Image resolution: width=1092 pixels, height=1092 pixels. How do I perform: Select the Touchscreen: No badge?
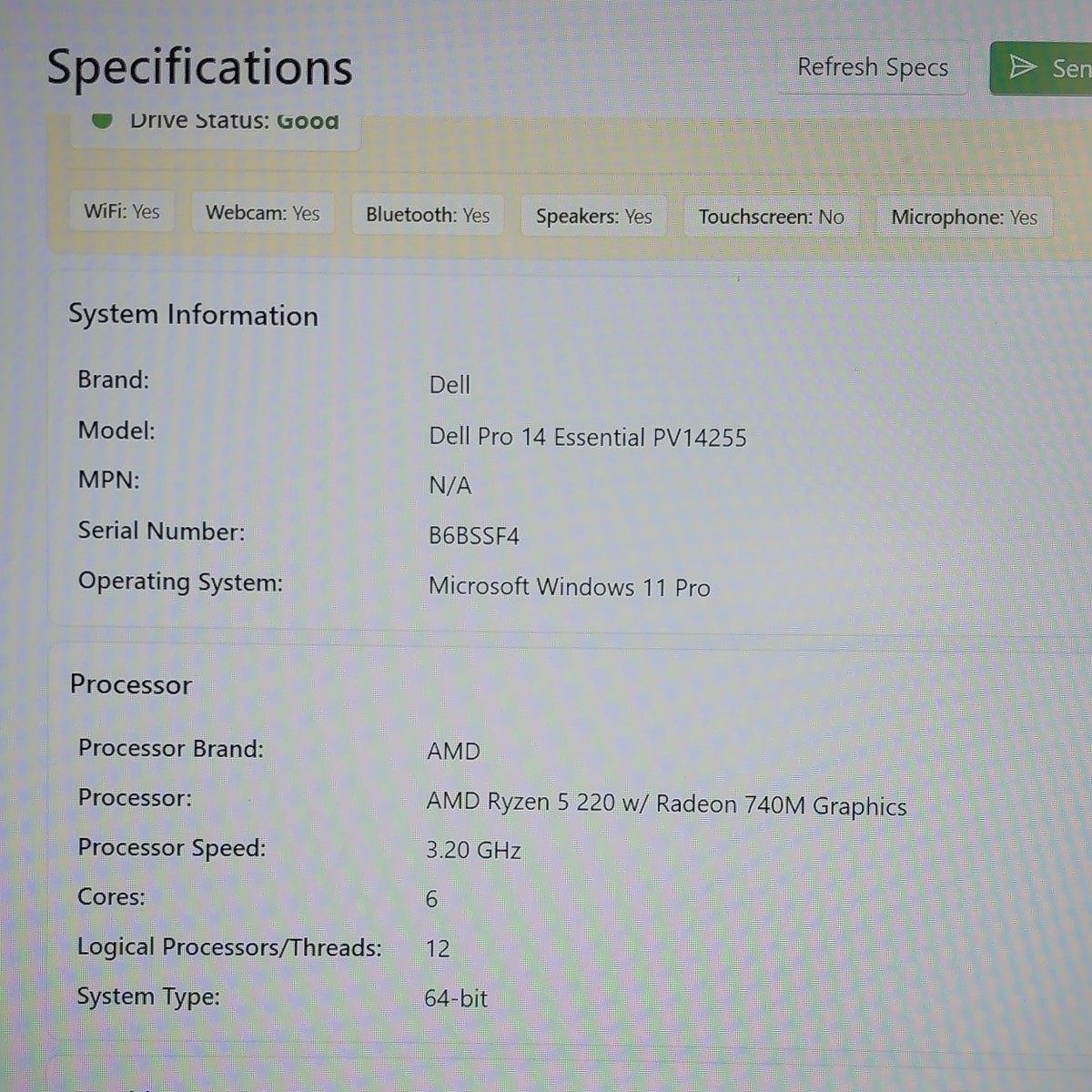(771, 217)
